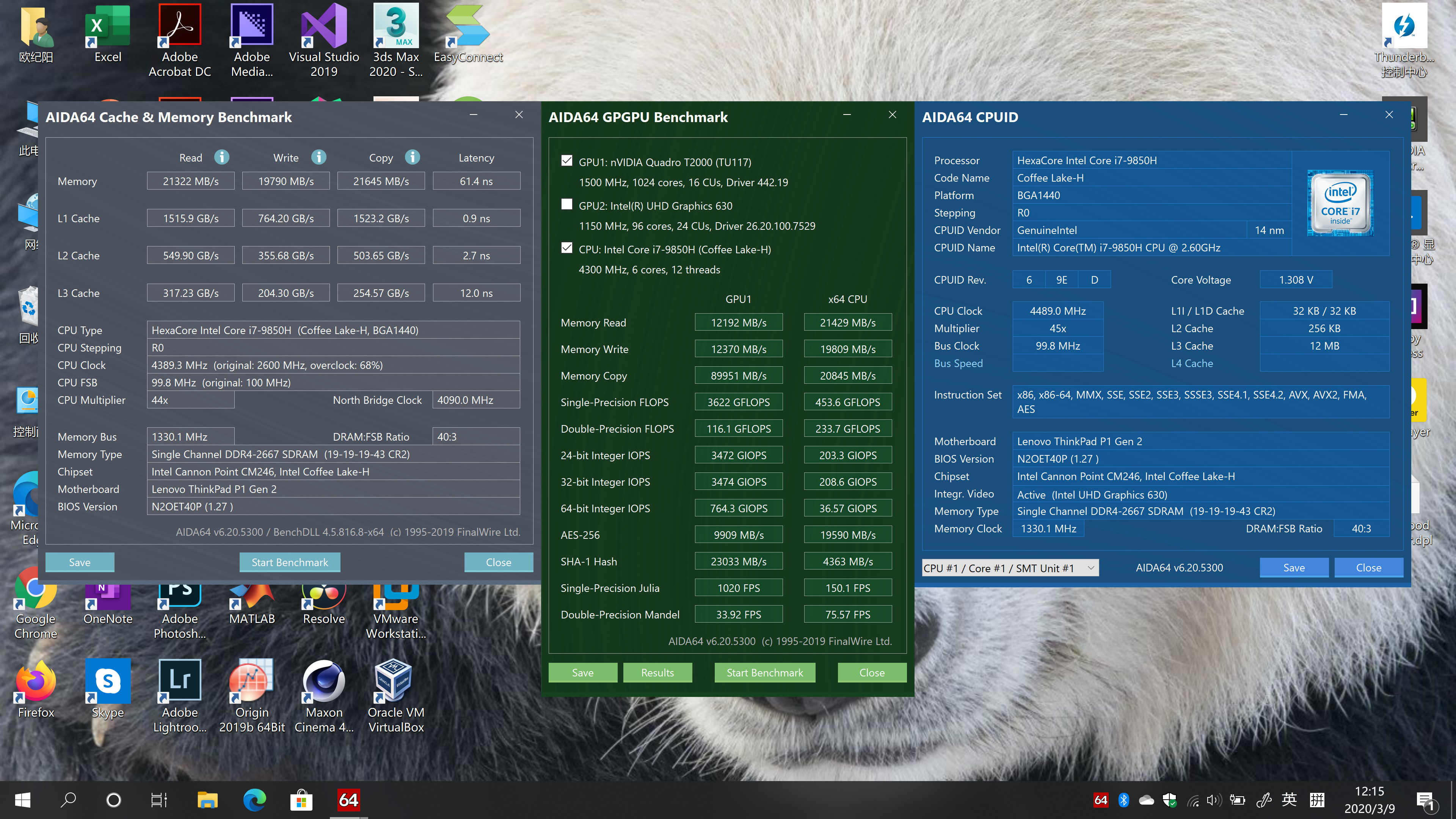
Task: Open Adobe Lightroom desktop icon
Action: (180, 697)
